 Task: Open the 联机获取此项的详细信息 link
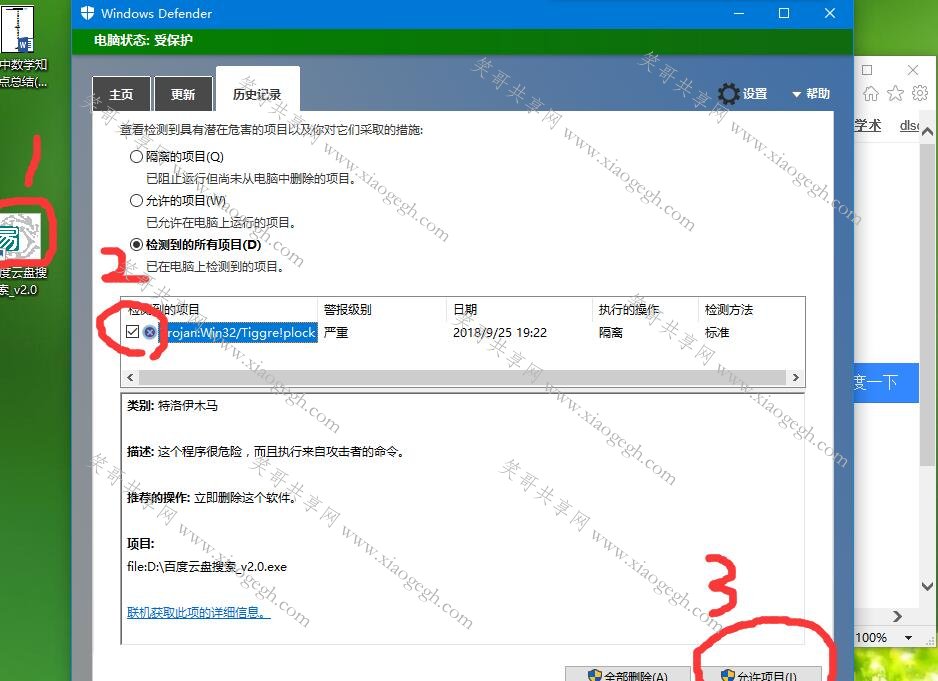(199, 612)
